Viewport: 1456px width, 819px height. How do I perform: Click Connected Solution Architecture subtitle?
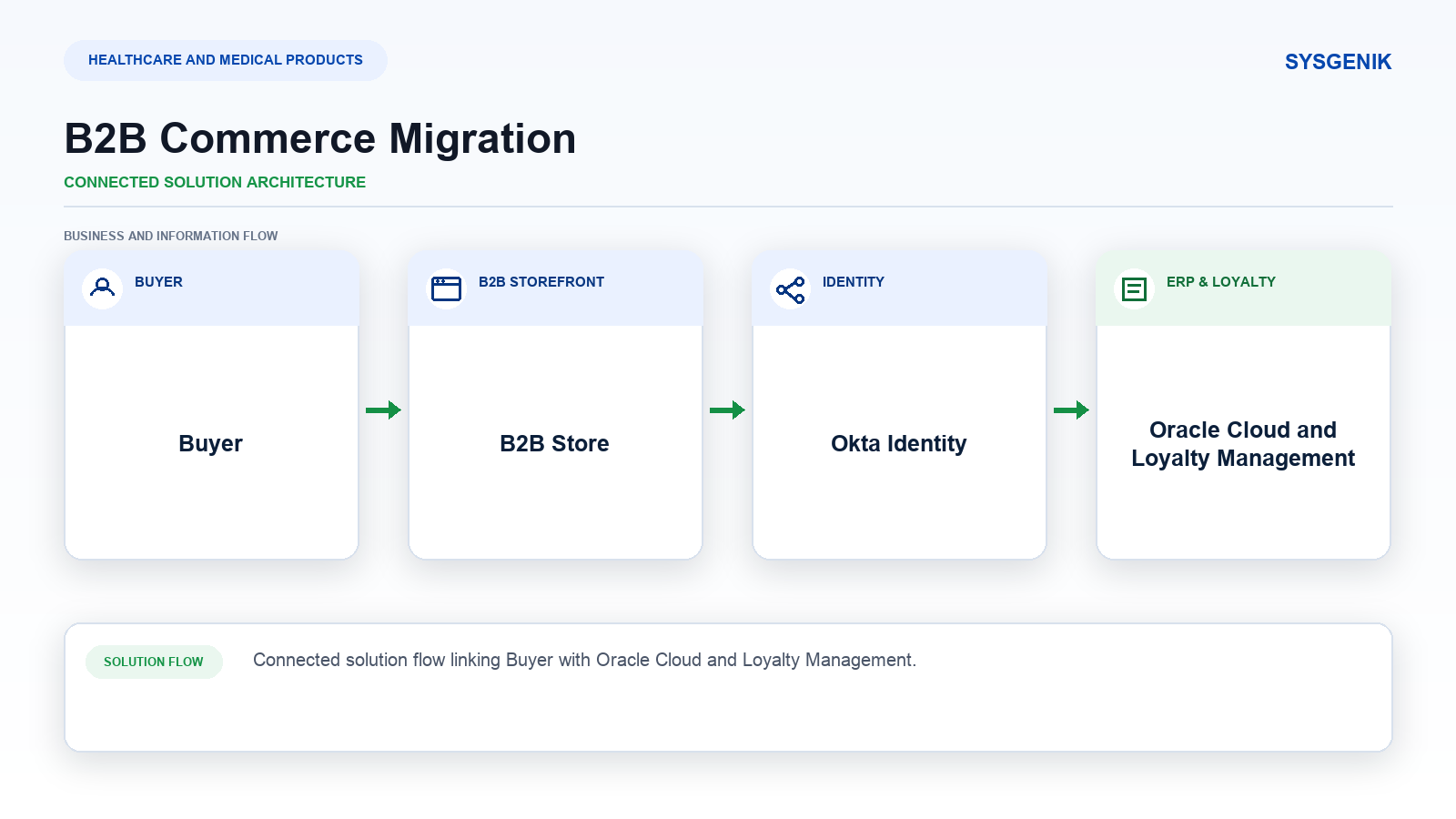[x=215, y=182]
